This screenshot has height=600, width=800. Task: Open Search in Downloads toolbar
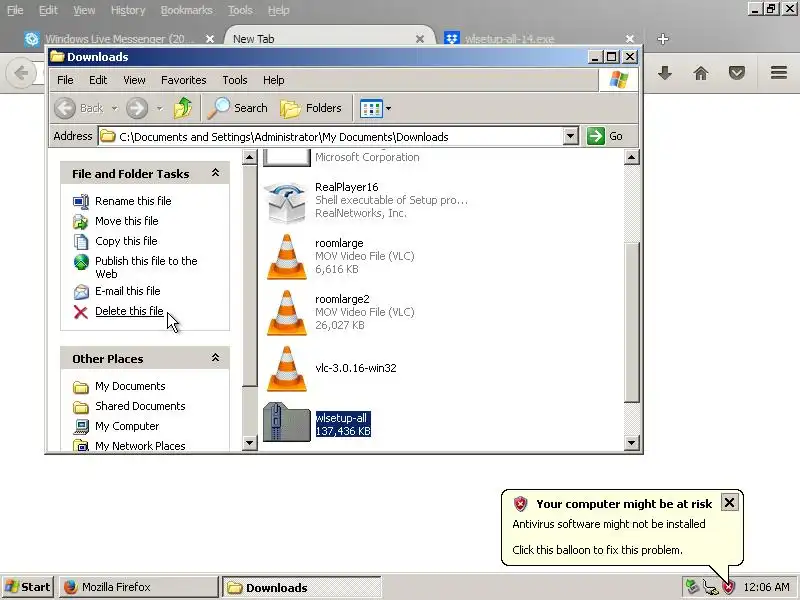click(237, 108)
